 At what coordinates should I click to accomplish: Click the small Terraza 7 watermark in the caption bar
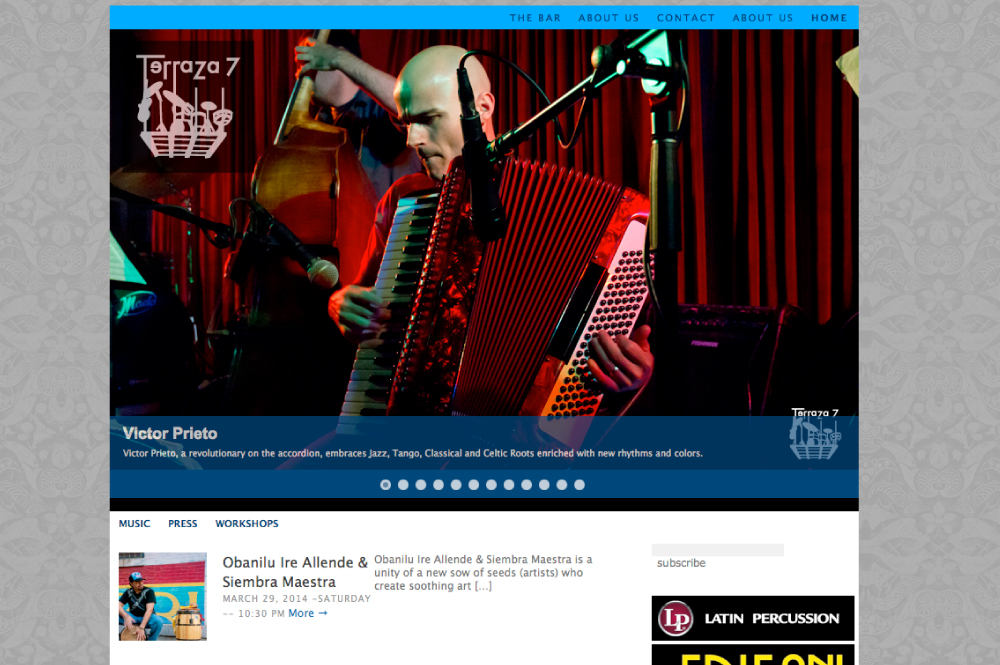pyautogui.click(x=814, y=433)
